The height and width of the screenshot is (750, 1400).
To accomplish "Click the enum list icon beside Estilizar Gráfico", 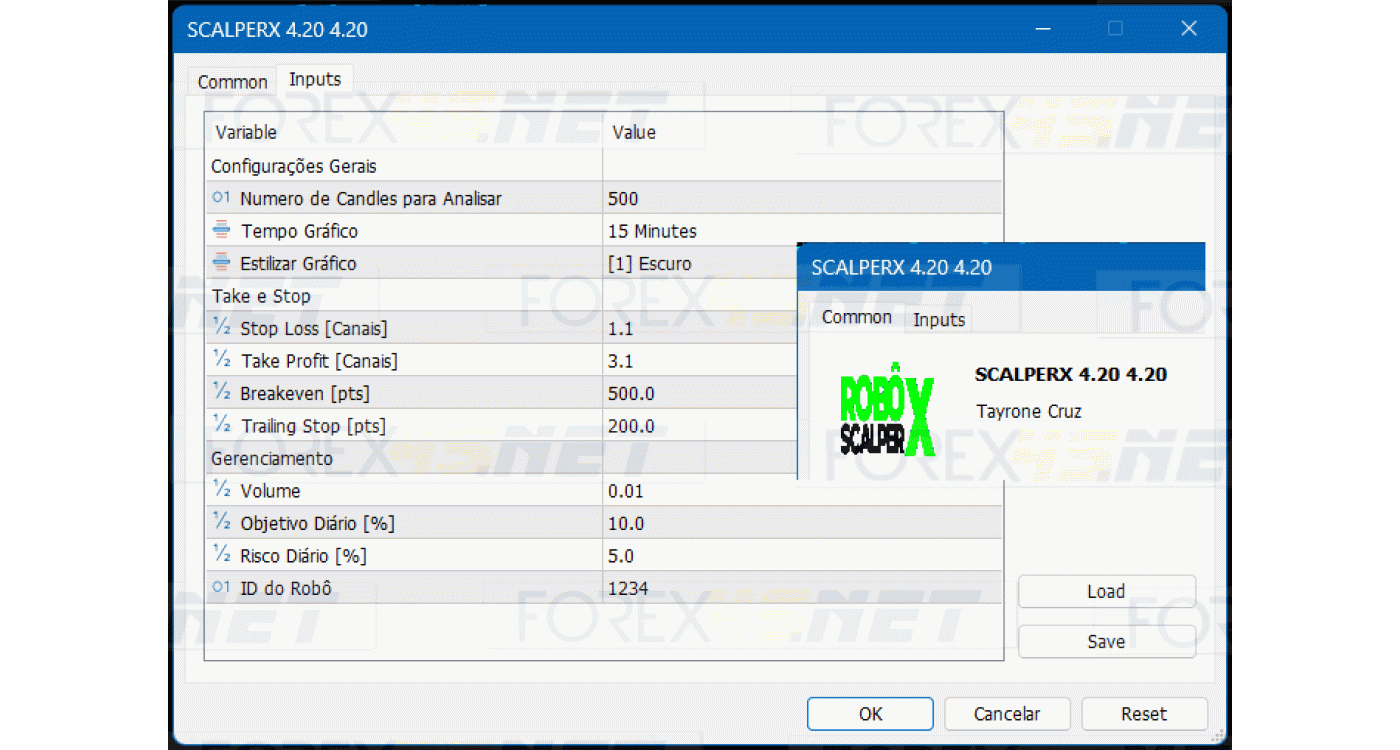I will click(x=220, y=263).
